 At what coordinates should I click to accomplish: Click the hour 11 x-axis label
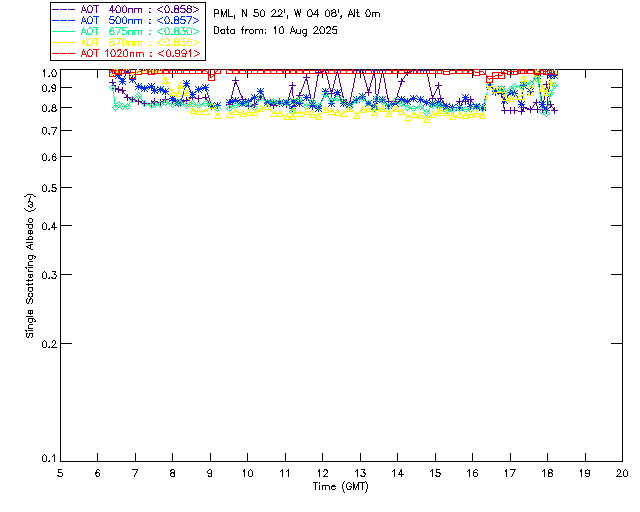pyautogui.click(x=285, y=473)
